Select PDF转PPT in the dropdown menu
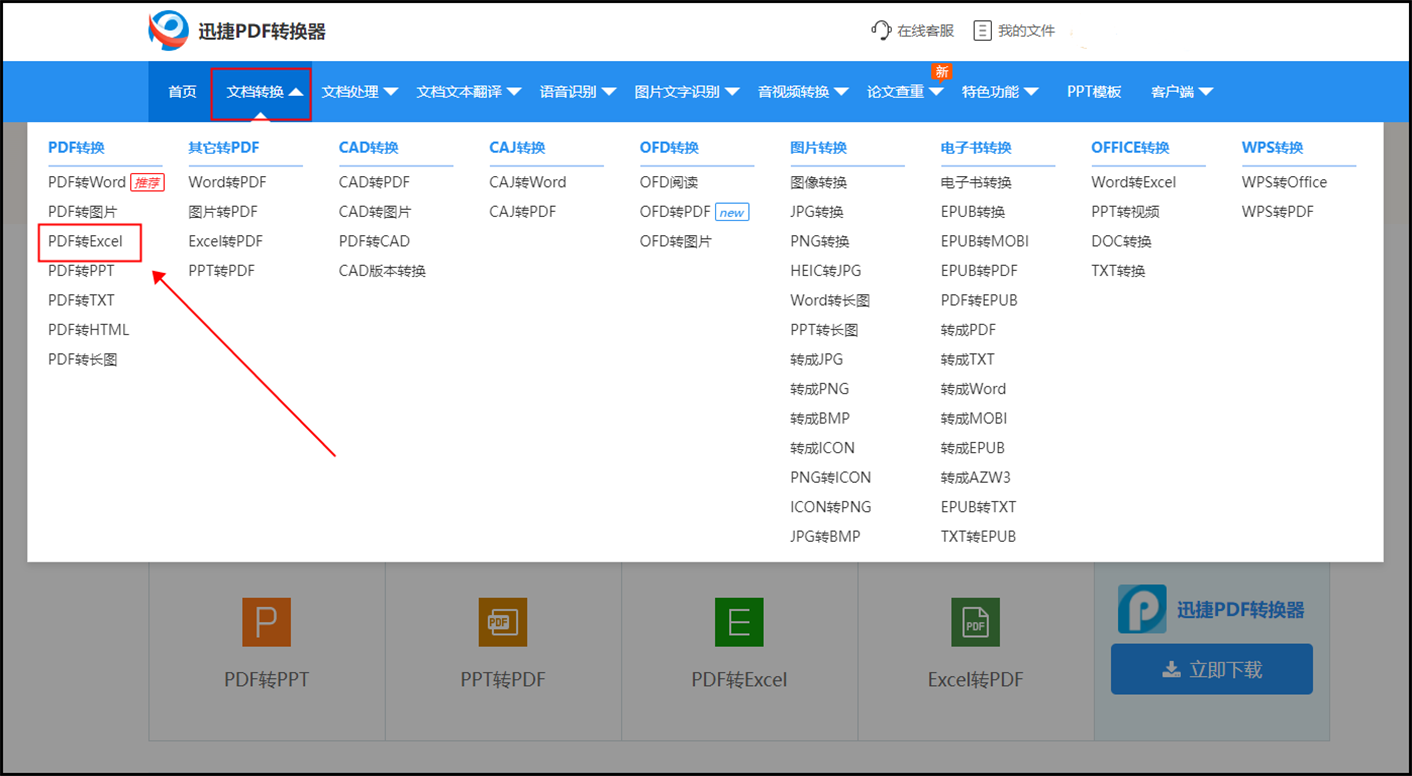This screenshot has height=776, width=1412. click(81, 271)
